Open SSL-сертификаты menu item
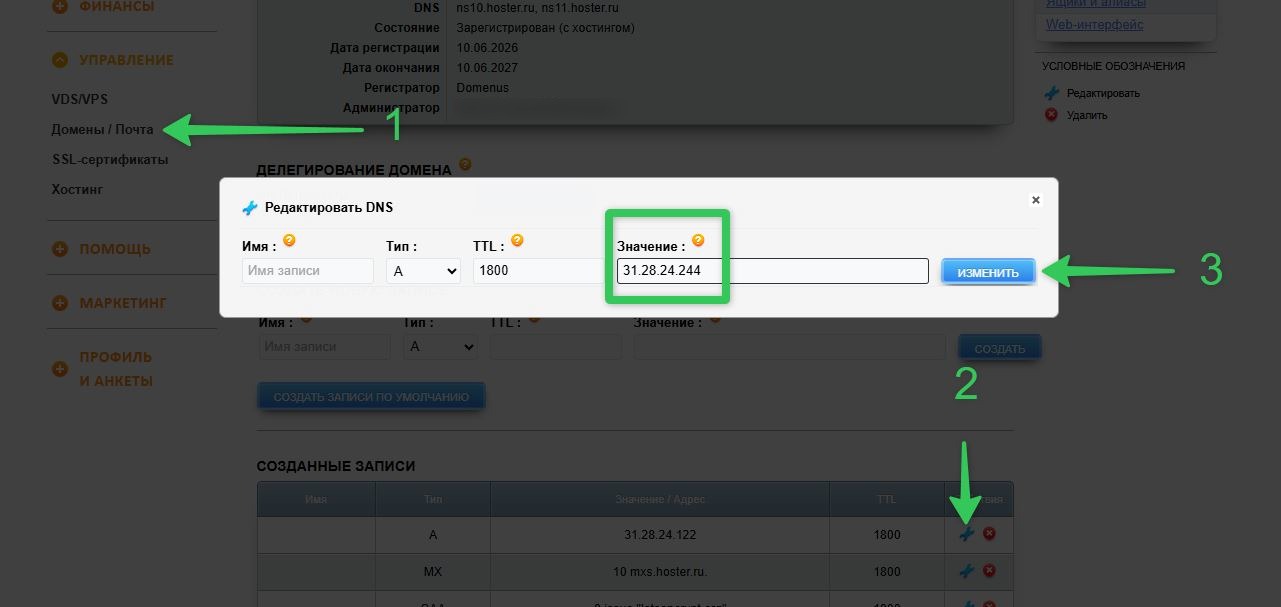Image resolution: width=1281 pixels, height=607 pixels. pyautogui.click(x=110, y=160)
